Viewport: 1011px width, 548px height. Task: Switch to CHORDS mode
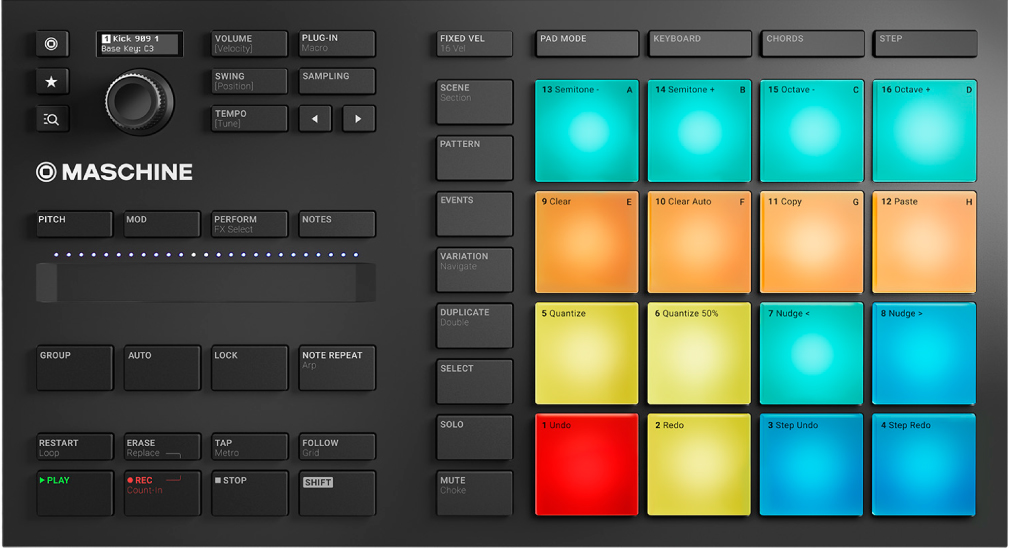point(811,44)
